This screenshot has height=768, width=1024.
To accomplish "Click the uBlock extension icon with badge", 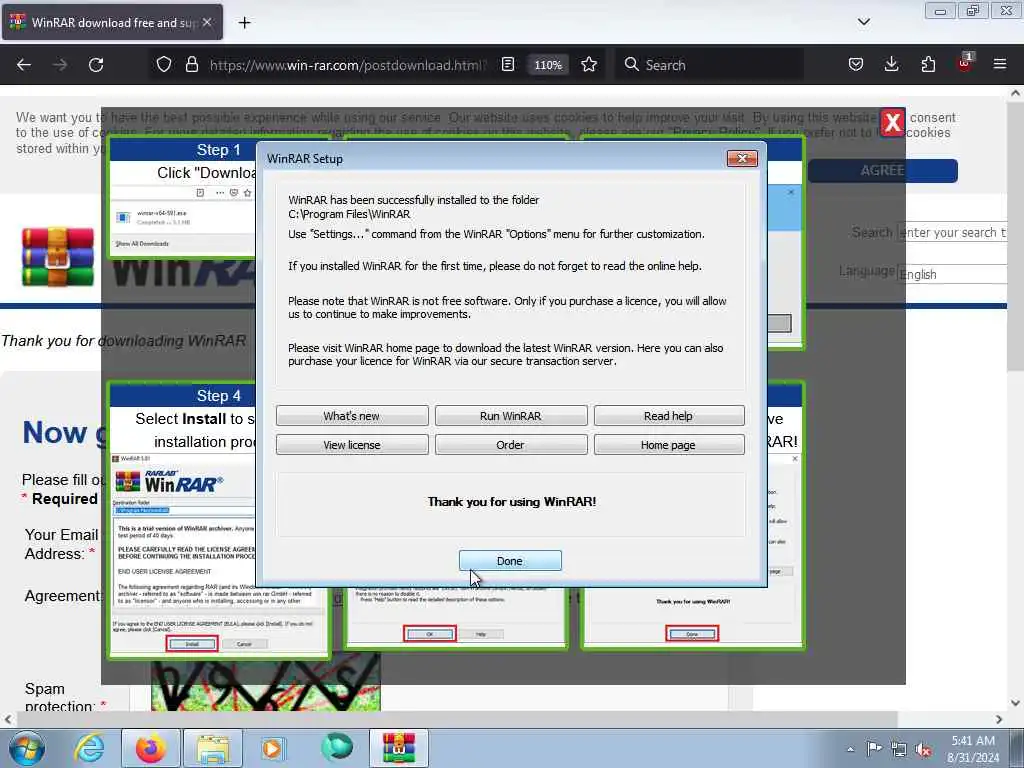I will click(x=964, y=63).
